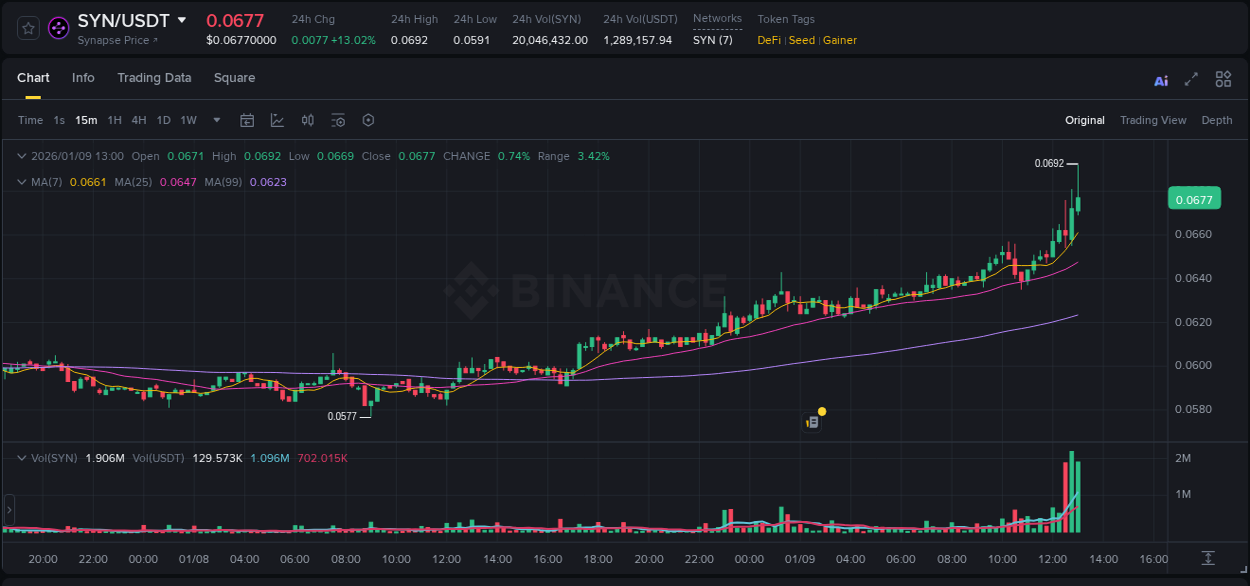Select the 1H timeframe interval
Screen dimensions: 1250x586
pyautogui.click(x=115, y=120)
